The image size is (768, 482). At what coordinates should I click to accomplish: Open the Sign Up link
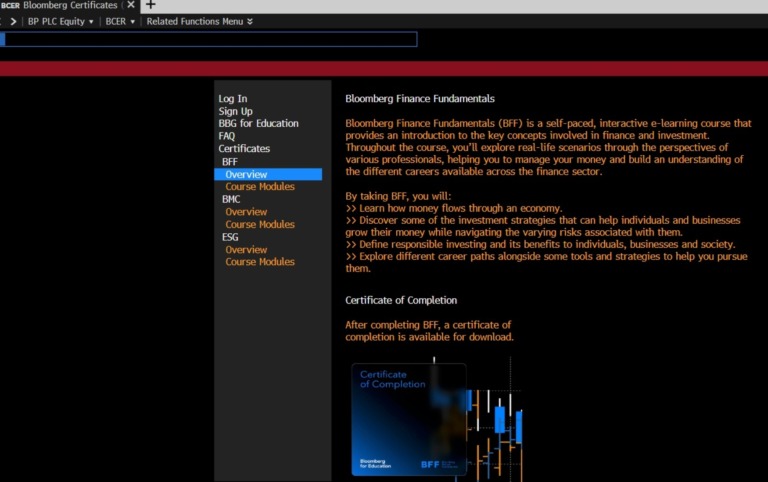click(x=235, y=111)
